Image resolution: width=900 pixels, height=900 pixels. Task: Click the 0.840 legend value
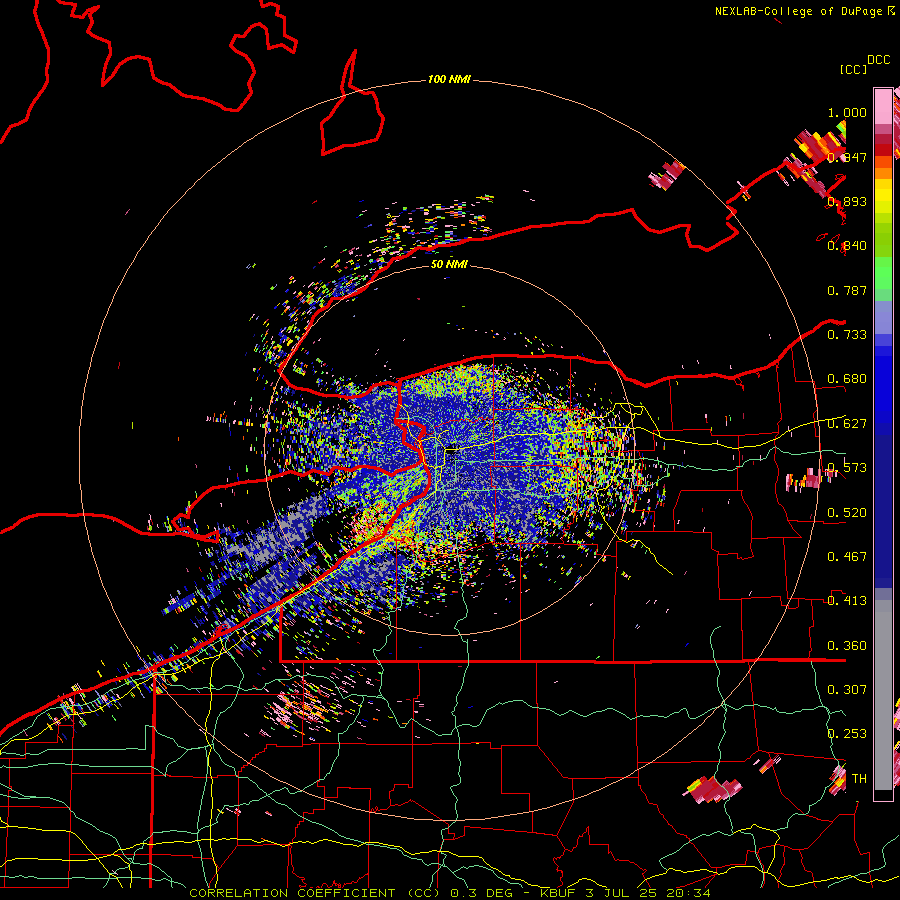847,246
